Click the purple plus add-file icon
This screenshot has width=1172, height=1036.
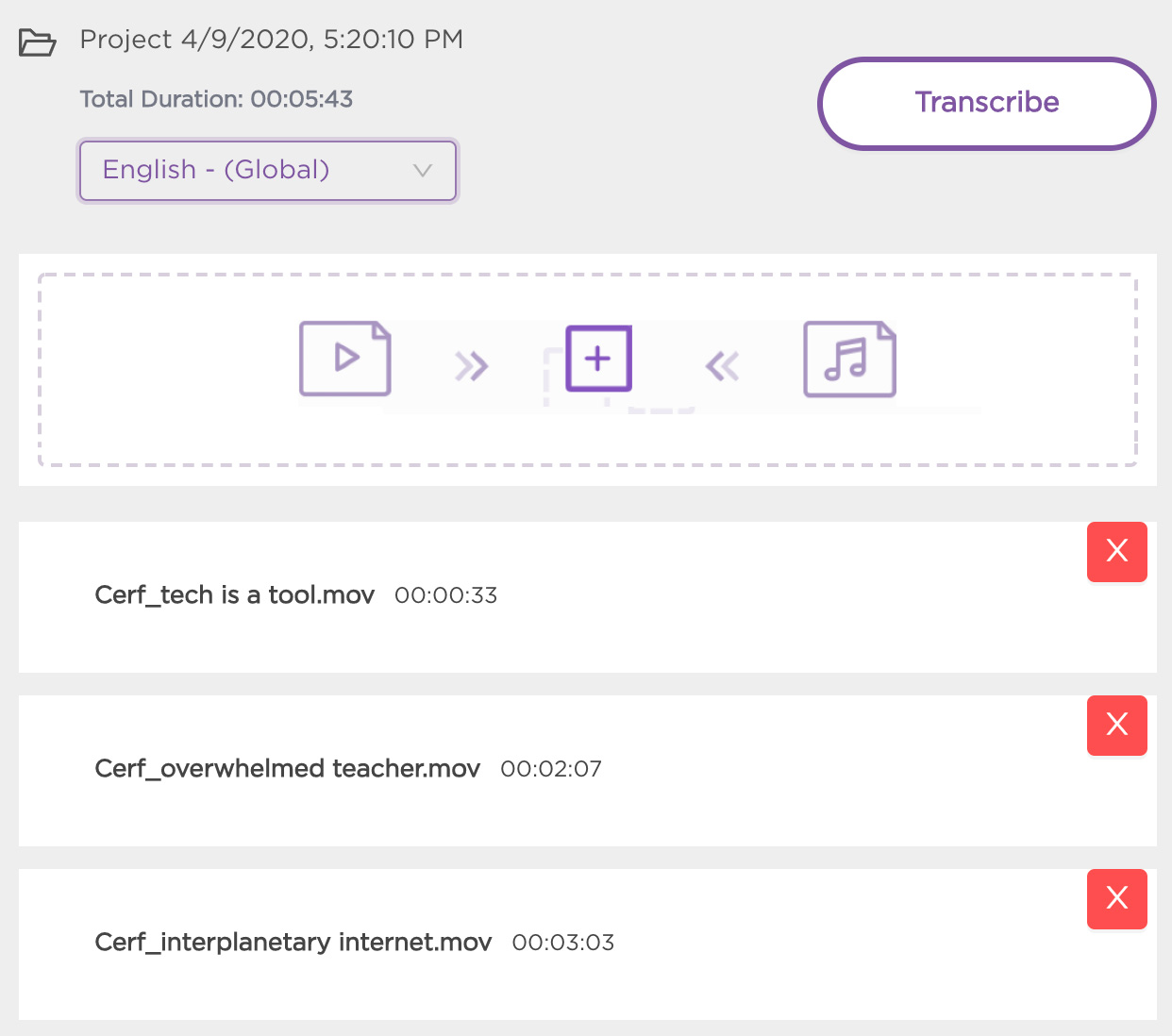(x=598, y=359)
